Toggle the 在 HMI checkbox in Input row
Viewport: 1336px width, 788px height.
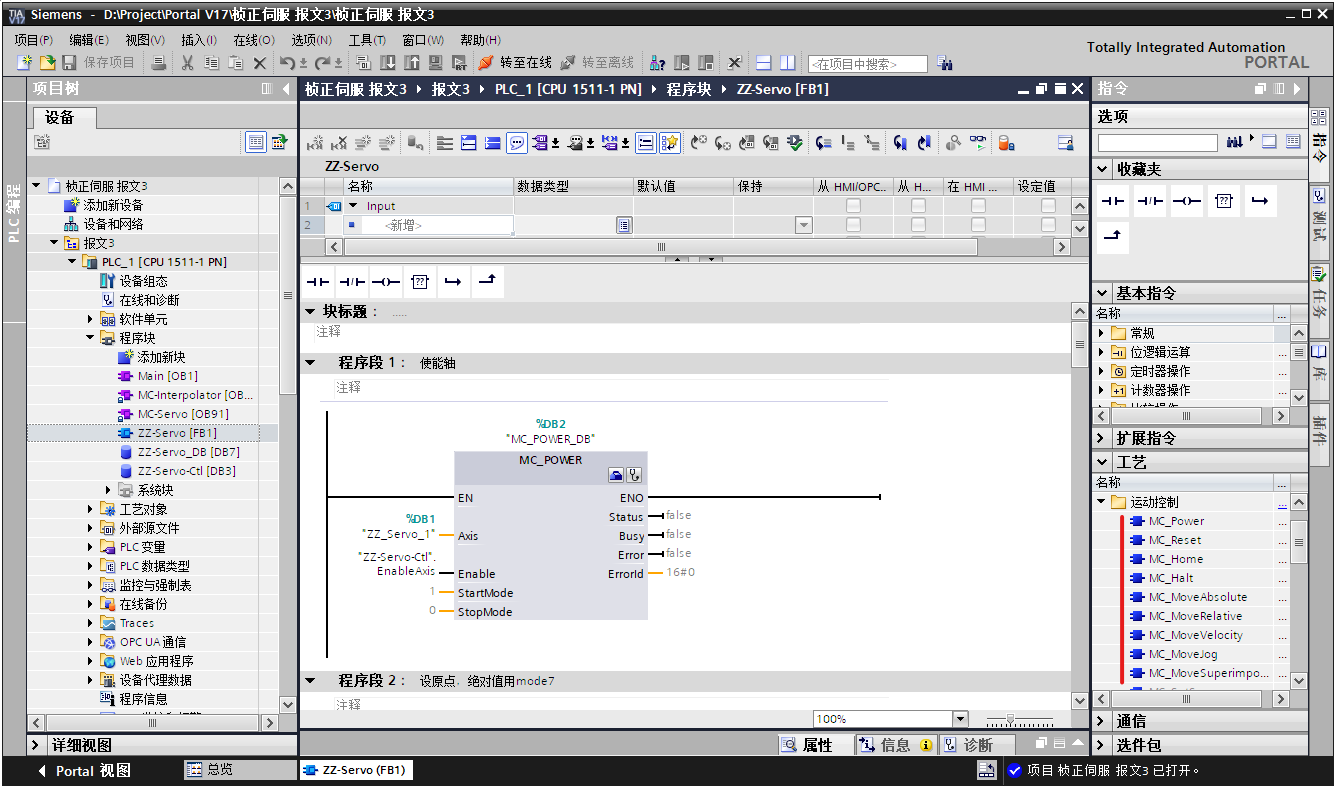pos(978,206)
